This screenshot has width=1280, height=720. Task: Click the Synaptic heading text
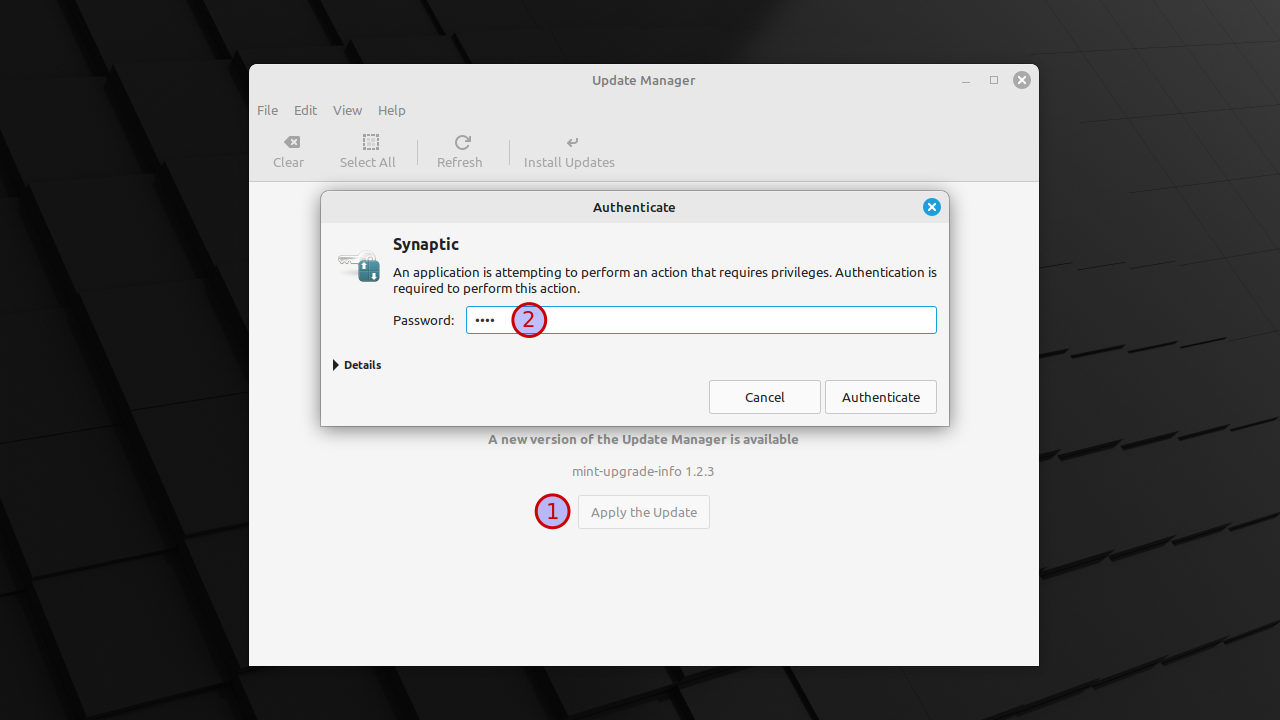[426, 244]
